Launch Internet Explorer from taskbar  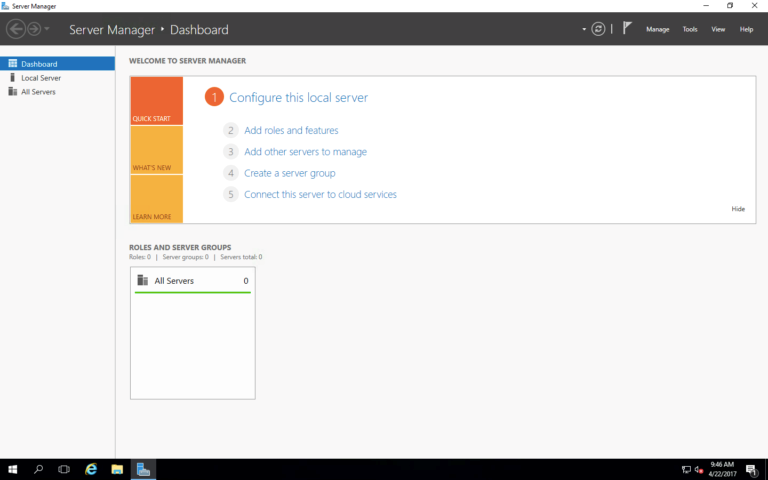click(91, 469)
